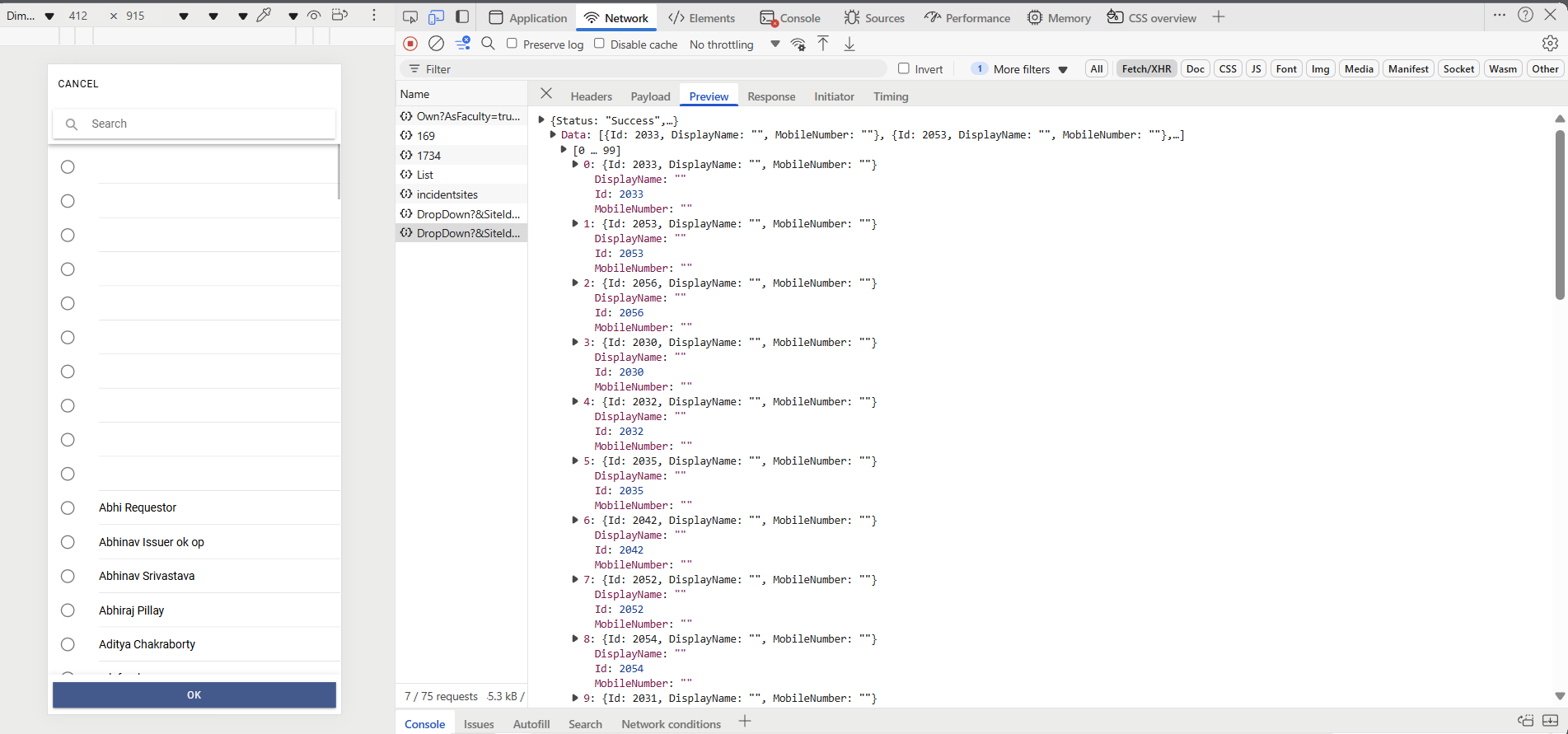Open the Elements panel tab
The height and width of the screenshot is (734, 1568).
(702, 18)
